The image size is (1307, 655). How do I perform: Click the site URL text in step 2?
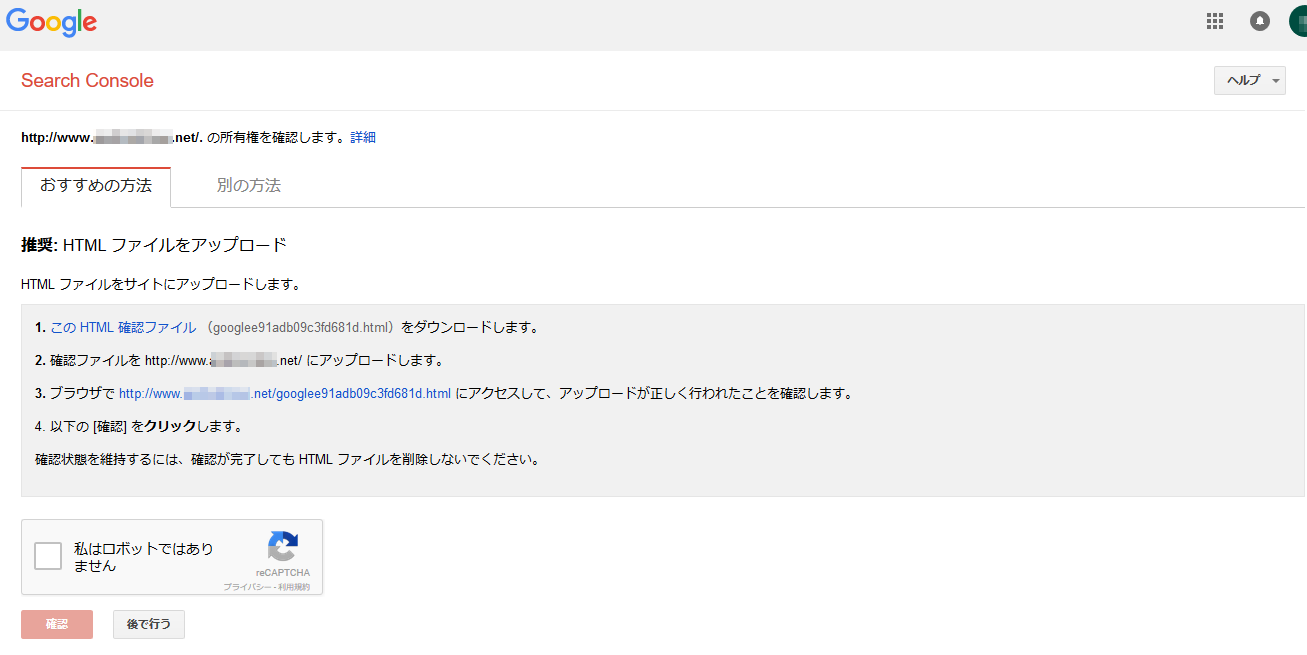tap(223, 360)
